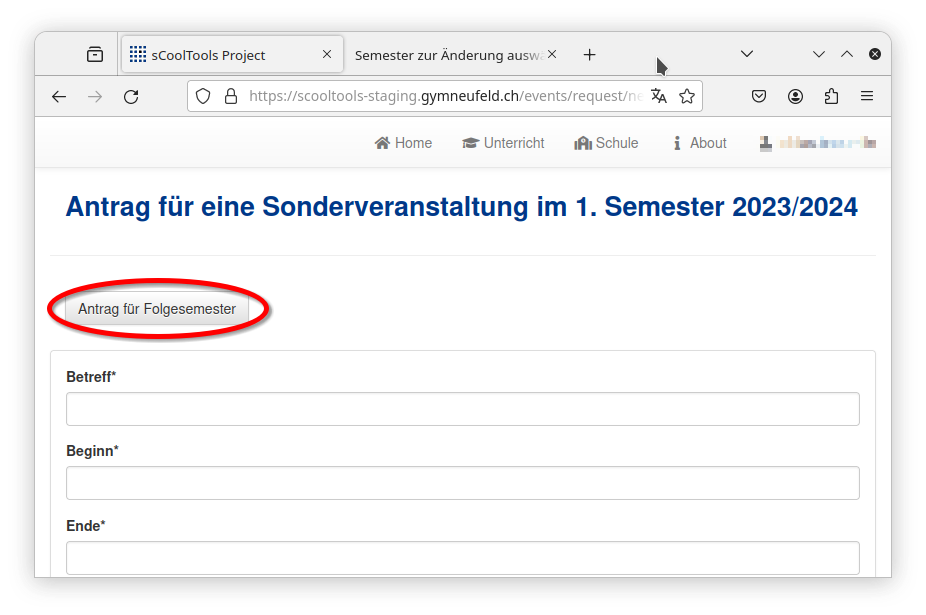The width and height of the screenshot is (926, 615).
Task: Reload the current page
Action: click(130, 97)
